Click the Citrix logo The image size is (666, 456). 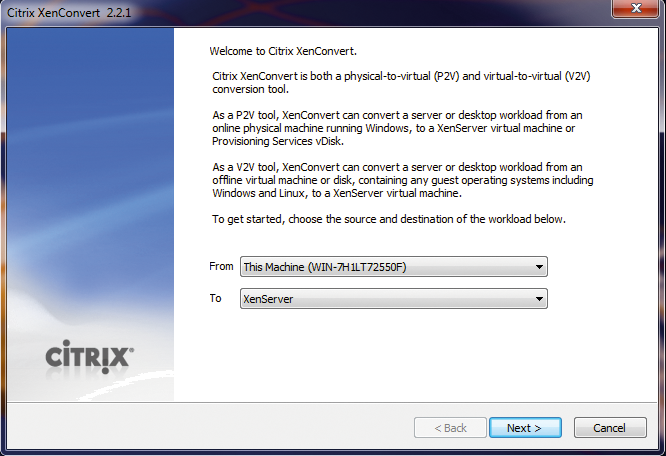tap(91, 357)
